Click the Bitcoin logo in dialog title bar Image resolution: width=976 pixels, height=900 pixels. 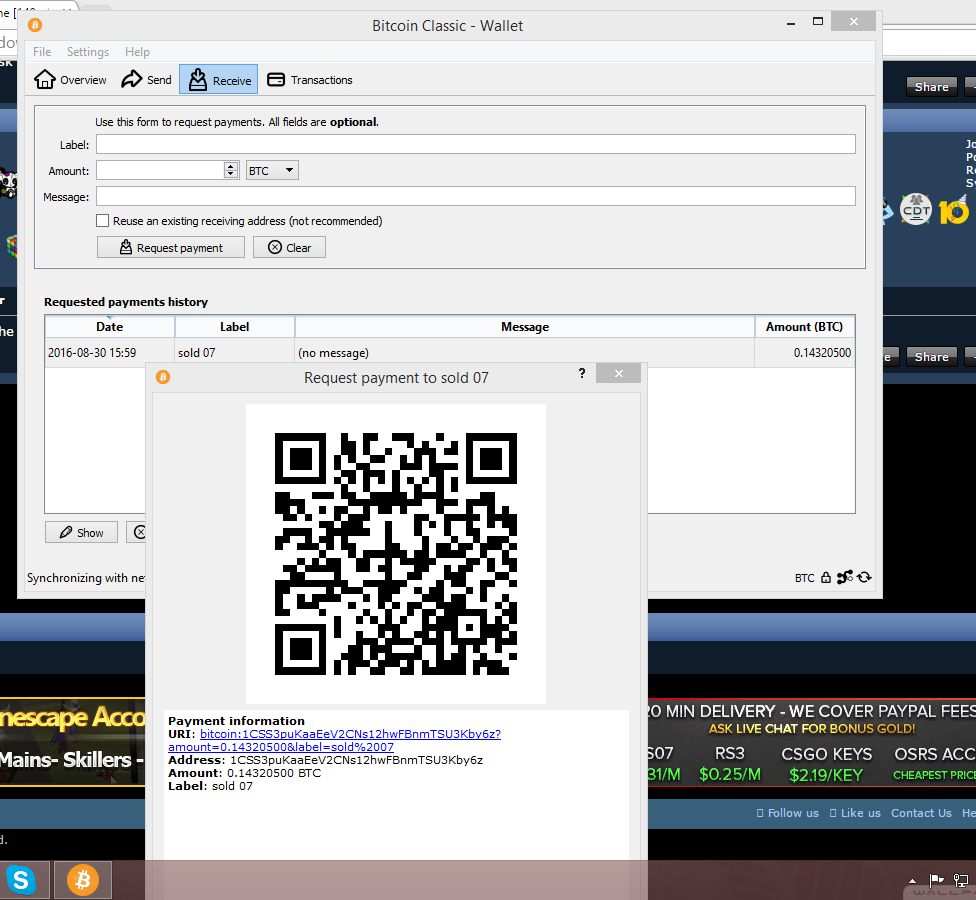click(x=163, y=377)
